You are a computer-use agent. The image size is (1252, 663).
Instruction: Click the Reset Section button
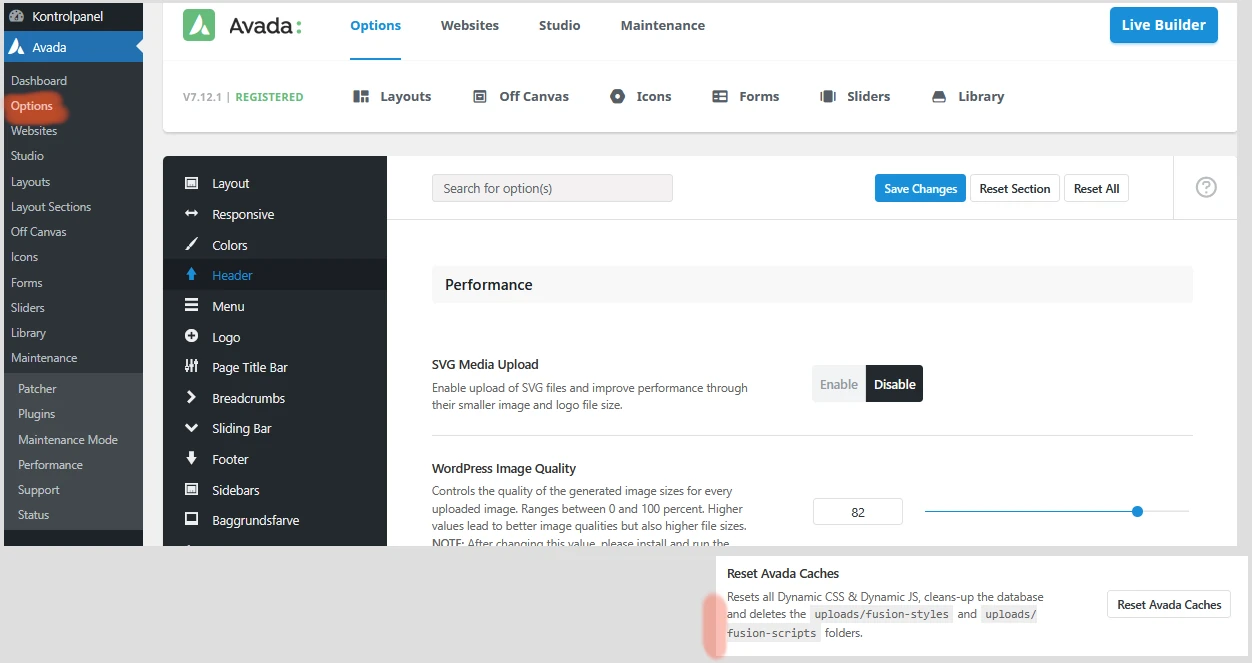(x=1015, y=188)
